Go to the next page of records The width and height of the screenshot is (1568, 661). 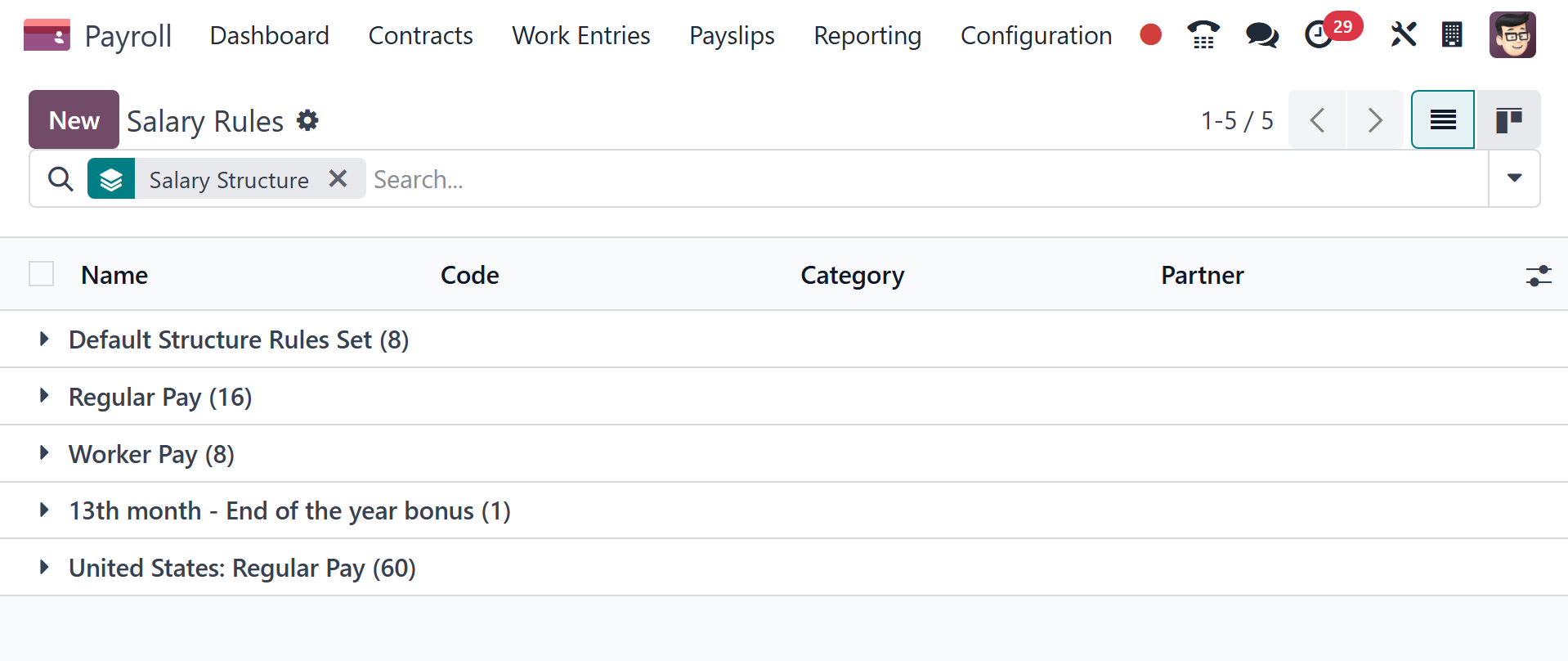(x=1375, y=119)
